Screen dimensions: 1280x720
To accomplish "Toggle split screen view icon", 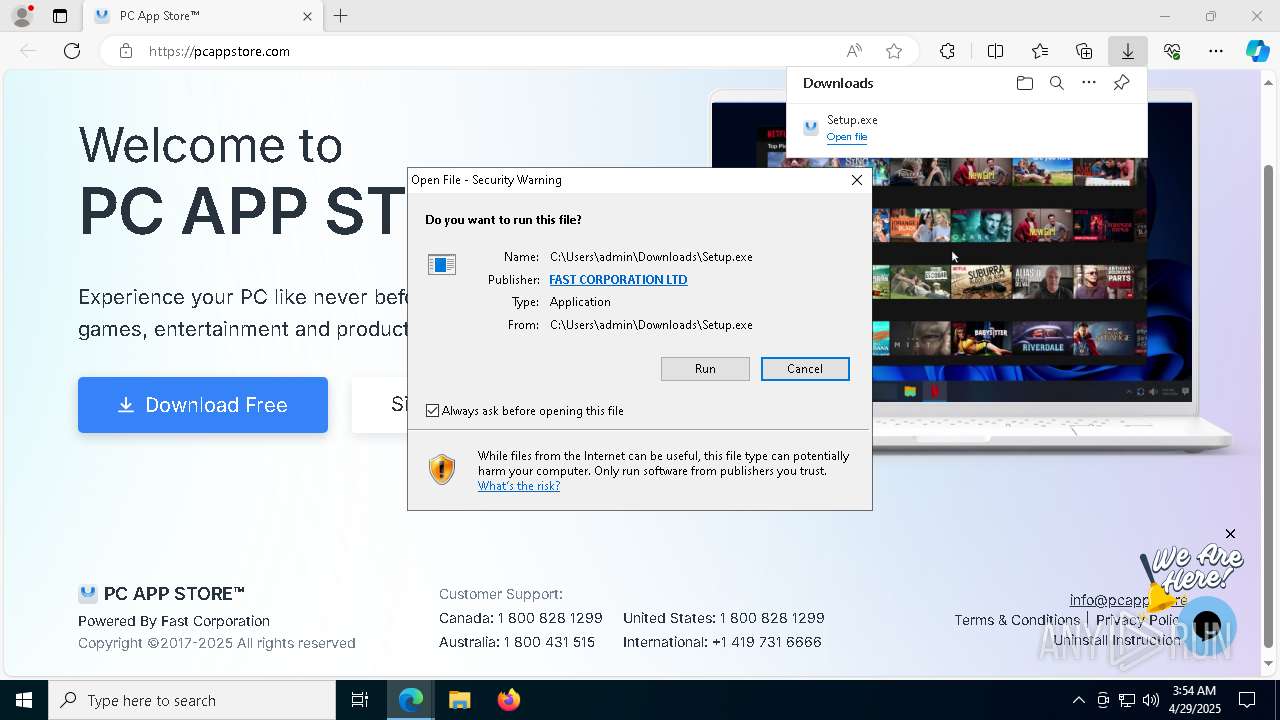I will [x=995, y=51].
